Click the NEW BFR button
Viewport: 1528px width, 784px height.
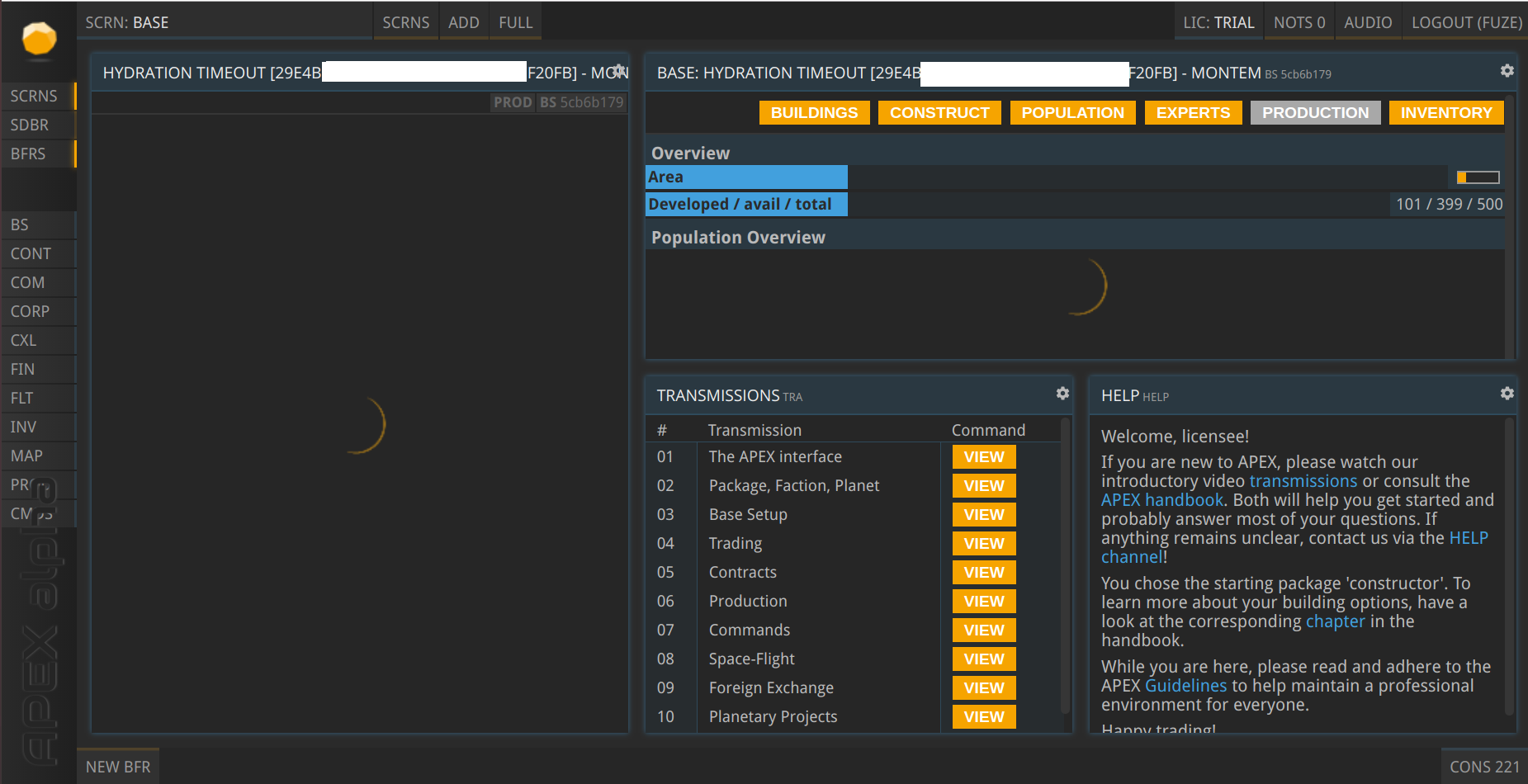click(118, 767)
